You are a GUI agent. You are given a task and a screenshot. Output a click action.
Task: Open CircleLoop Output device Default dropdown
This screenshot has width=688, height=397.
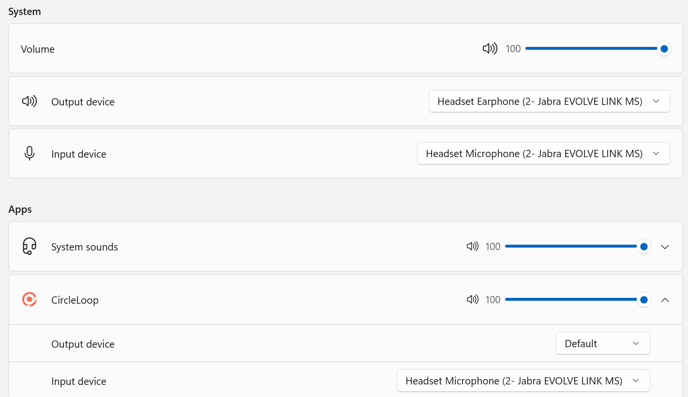[603, 343]
